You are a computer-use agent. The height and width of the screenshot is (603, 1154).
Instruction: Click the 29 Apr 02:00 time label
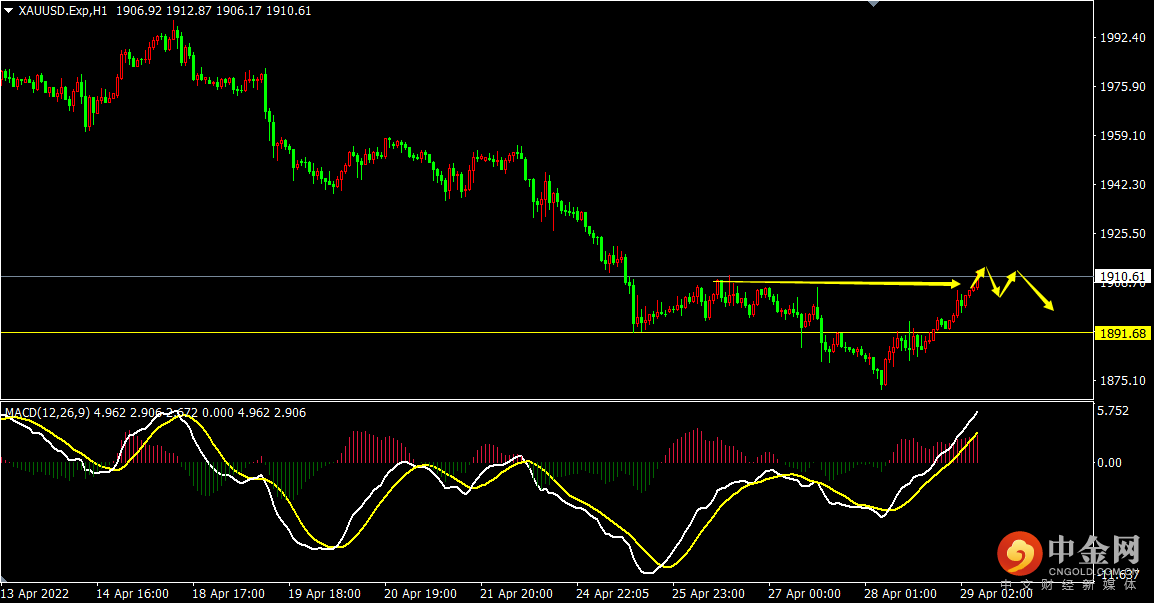point(996,593)
